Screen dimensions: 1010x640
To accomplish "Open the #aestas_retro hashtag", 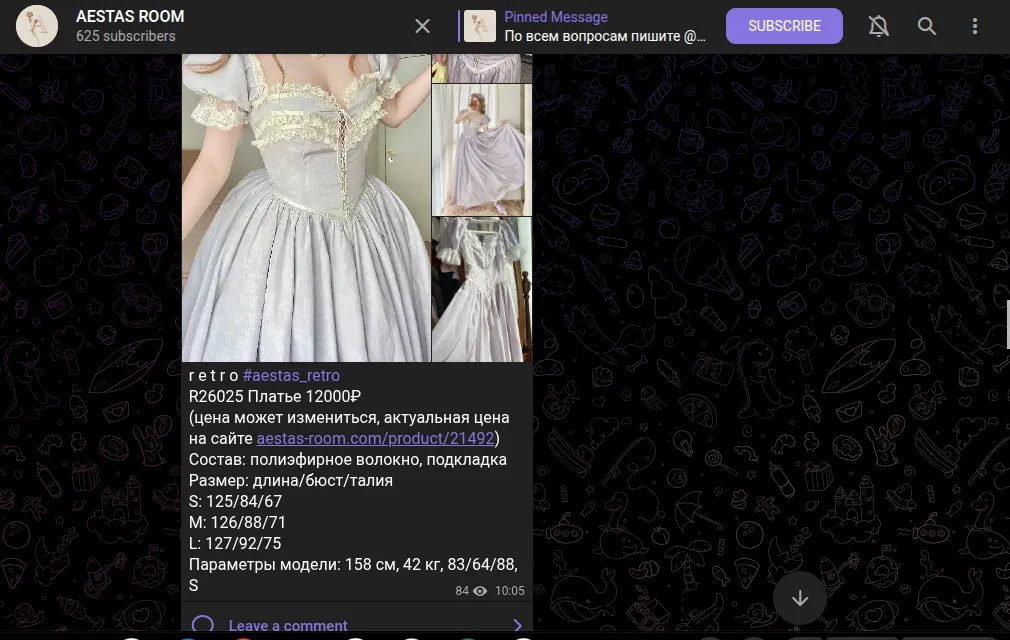I will pyautogui.click(x=291, y=375).
